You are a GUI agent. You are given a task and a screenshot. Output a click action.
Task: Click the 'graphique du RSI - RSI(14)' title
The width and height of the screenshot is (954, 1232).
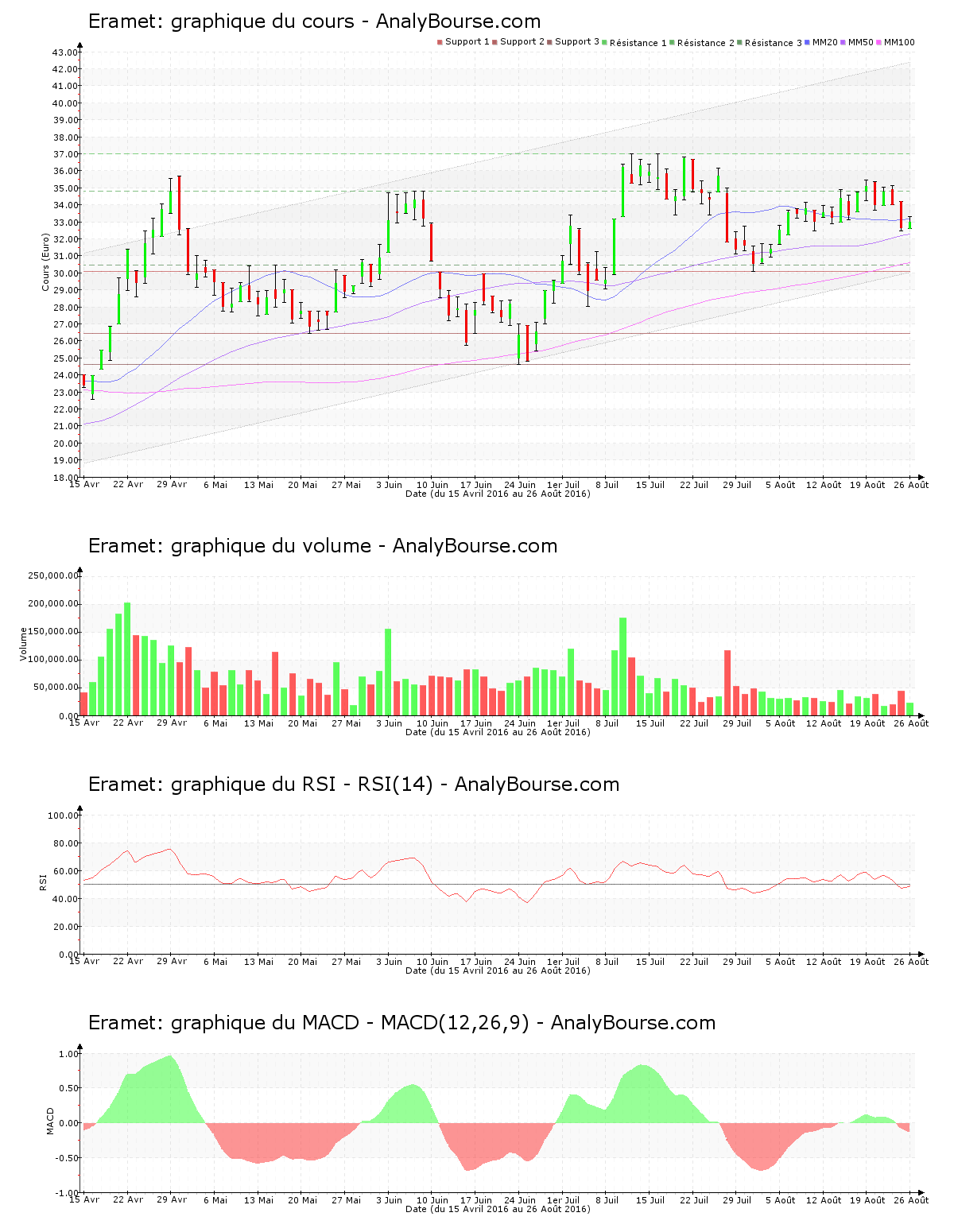[354, 785]
